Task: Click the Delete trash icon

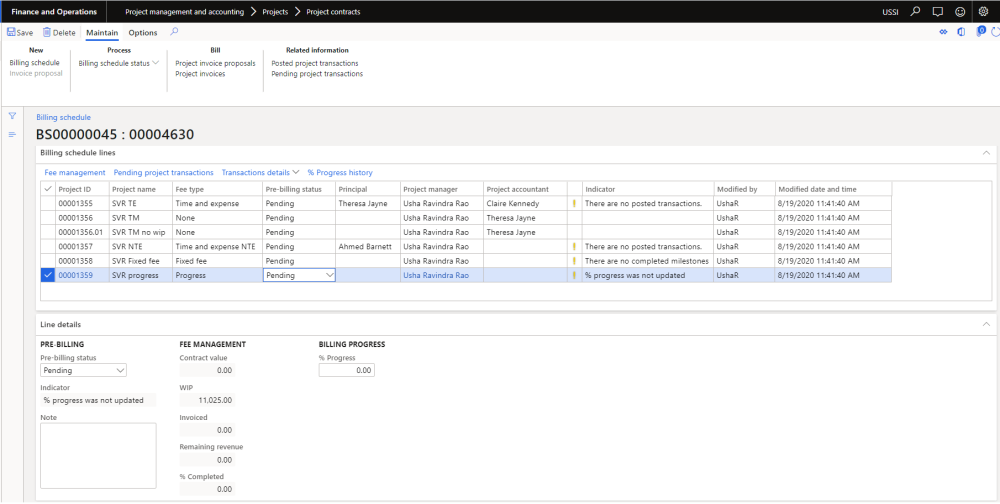Action: (x=47, y=33)
